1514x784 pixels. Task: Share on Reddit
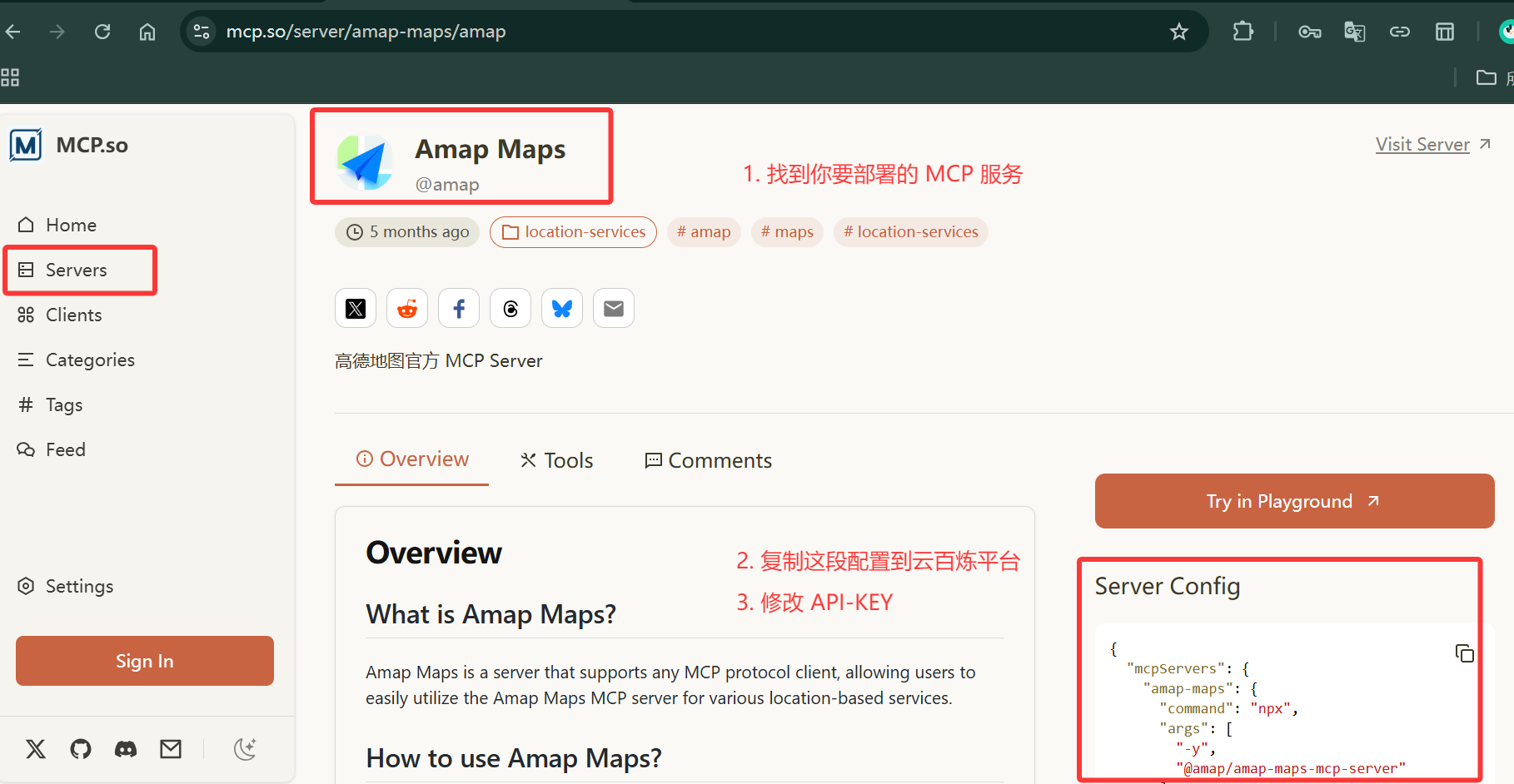(x=407, y=309)
